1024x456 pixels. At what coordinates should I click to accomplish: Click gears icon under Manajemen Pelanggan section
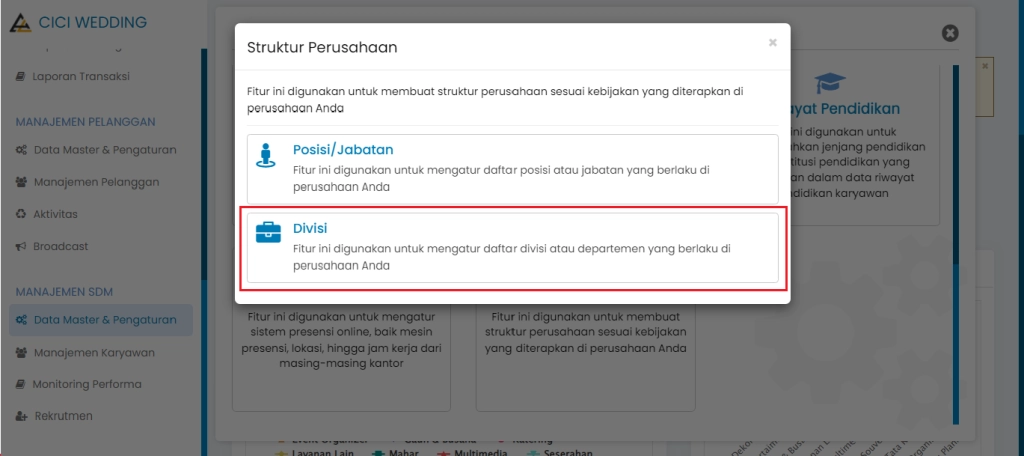click(21, 150)
